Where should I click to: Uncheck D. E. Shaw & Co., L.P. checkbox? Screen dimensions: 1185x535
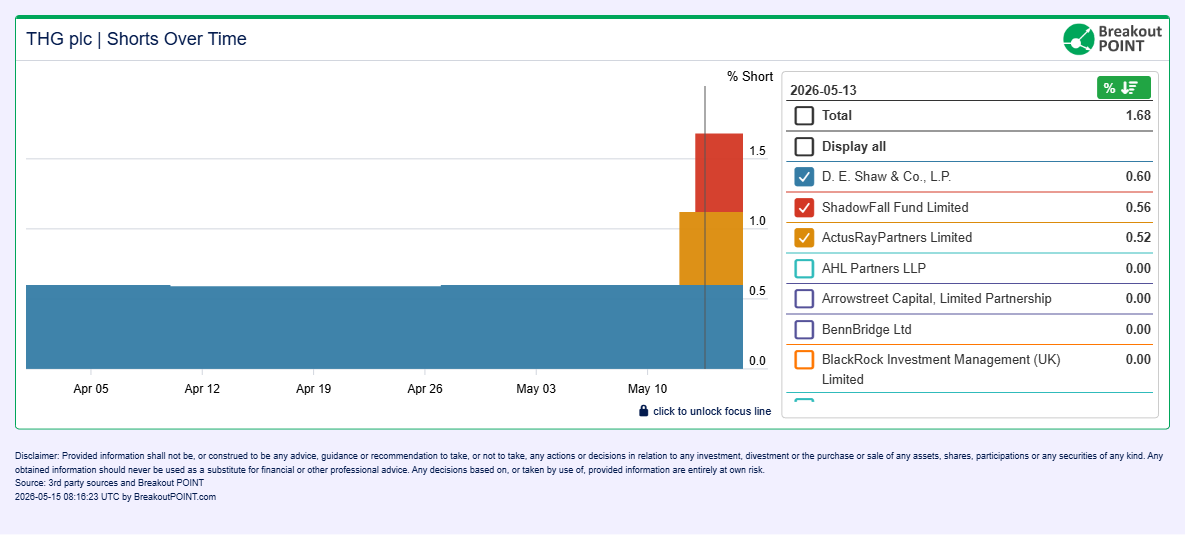tap(804, 177)
